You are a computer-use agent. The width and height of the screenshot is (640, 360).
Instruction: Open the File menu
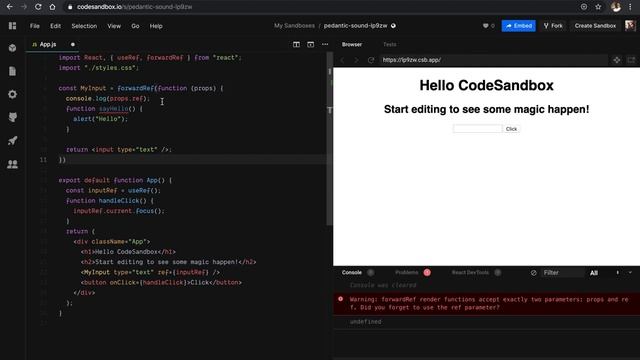click(35, 26)
